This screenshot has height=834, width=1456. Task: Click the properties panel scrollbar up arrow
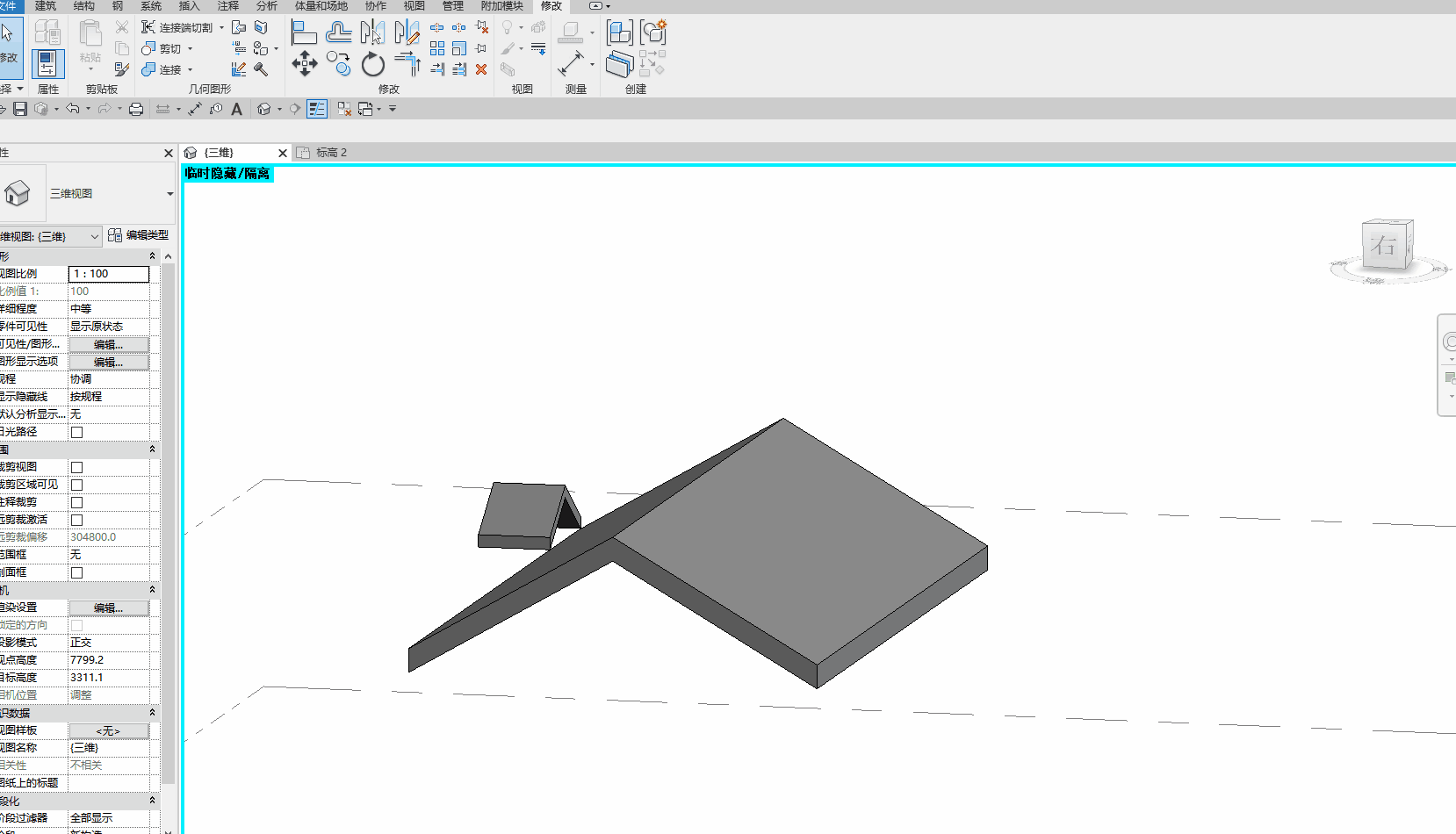click(x=168, y=256)
